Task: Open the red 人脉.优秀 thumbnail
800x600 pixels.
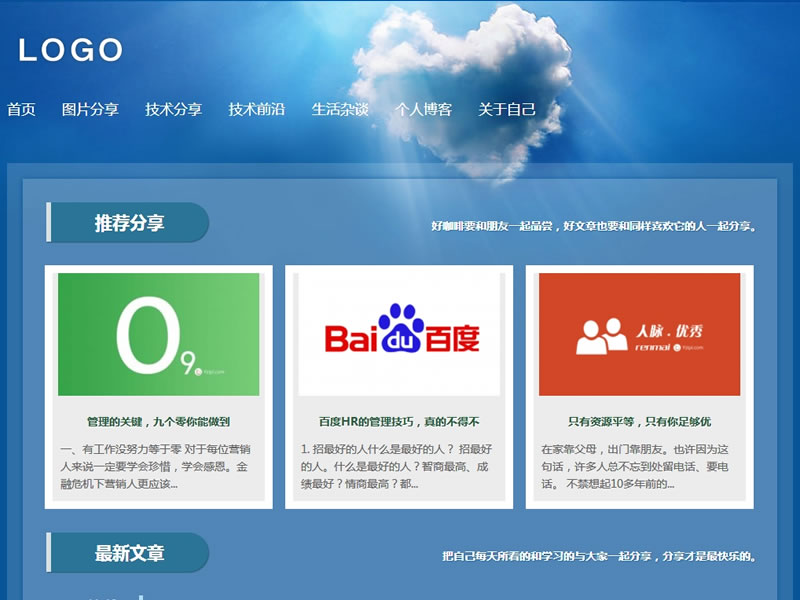Action: (639, 334)
